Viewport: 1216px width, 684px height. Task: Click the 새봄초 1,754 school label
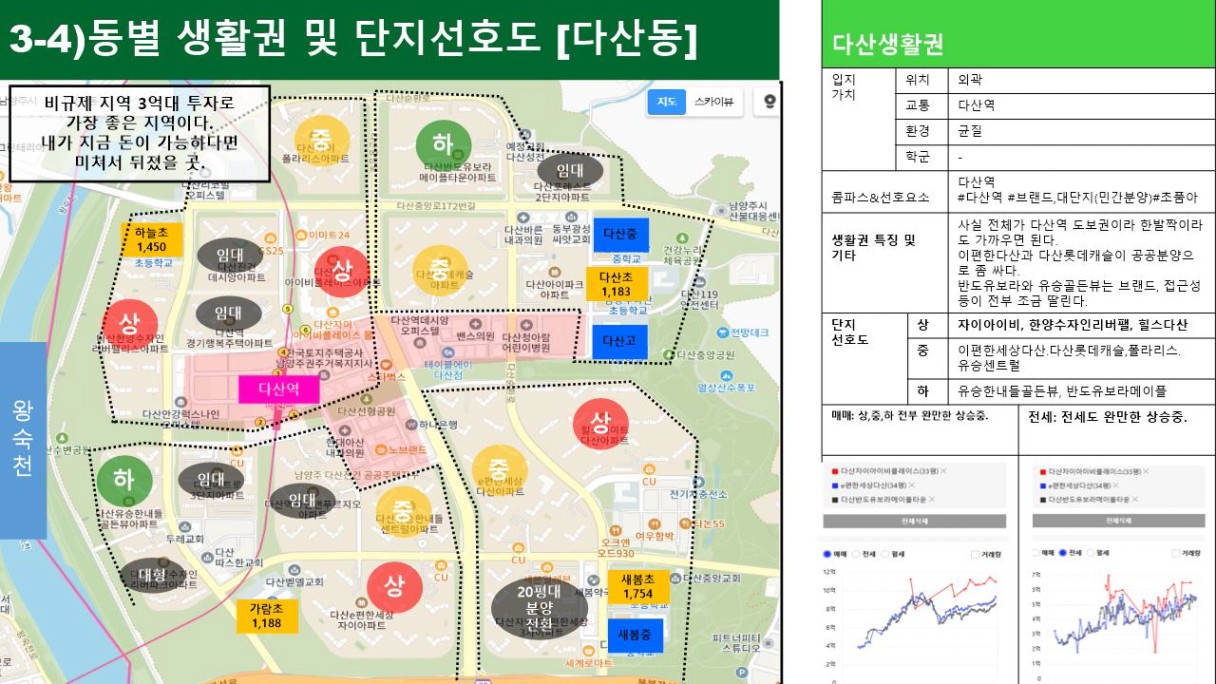click(x=638, y=587)
